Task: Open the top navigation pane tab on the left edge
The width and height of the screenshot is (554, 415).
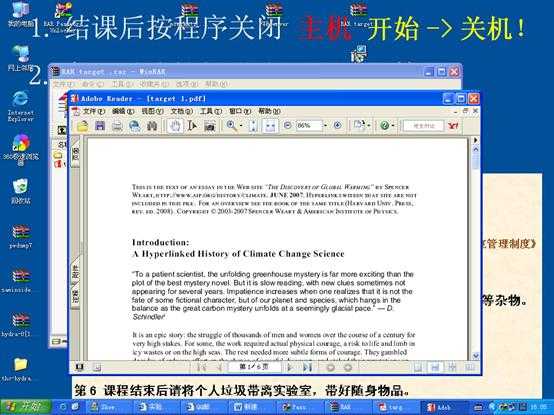Action: click(75, 153)
